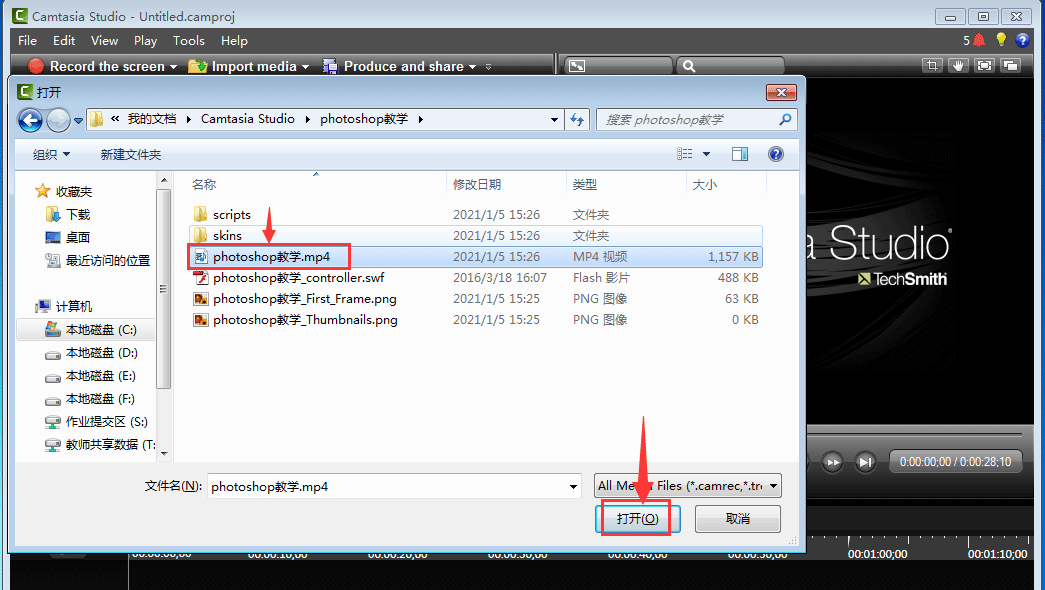Open the Tools menu
Viewport: 1045px width, 590px height.
(190, 41)
